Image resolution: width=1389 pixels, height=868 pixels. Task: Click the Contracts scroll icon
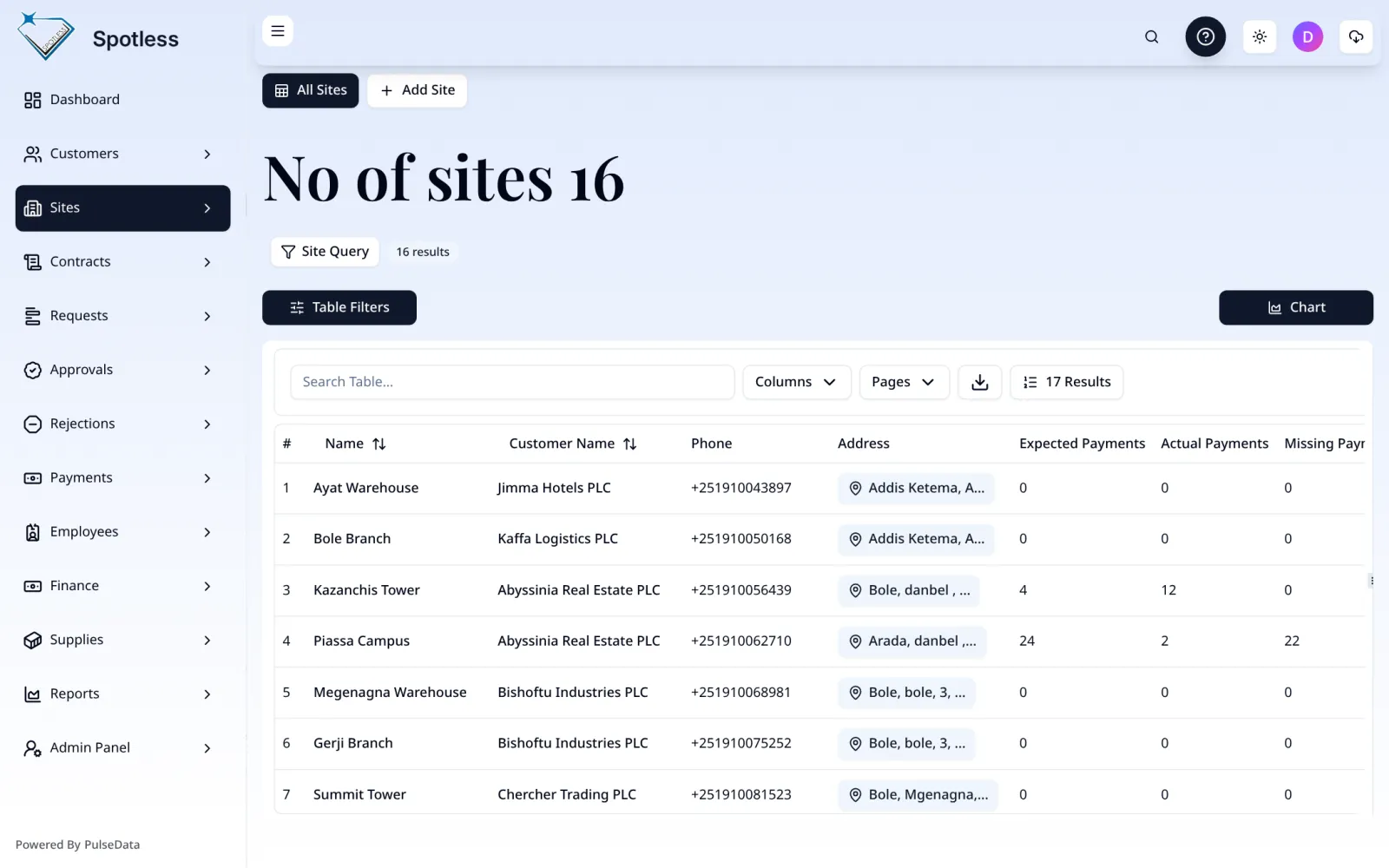point(32,262)
